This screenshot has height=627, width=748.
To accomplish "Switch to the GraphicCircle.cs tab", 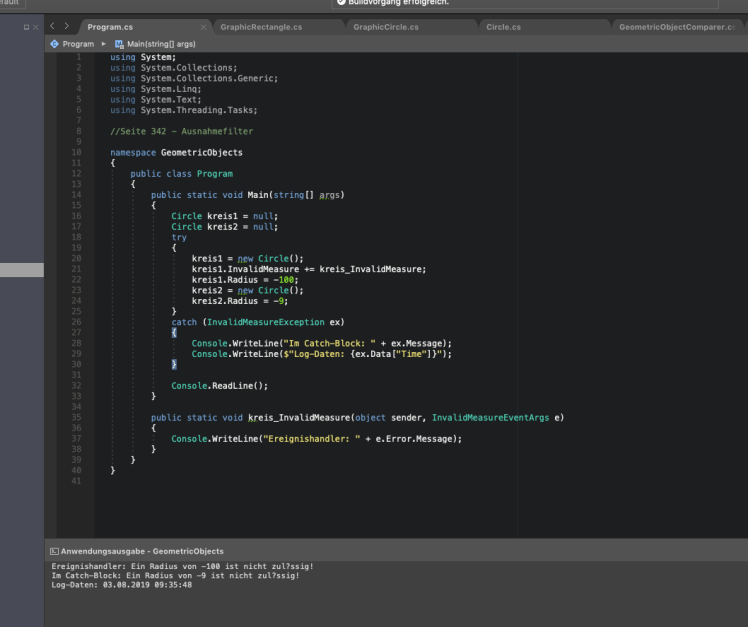I will tap(386, 27).
